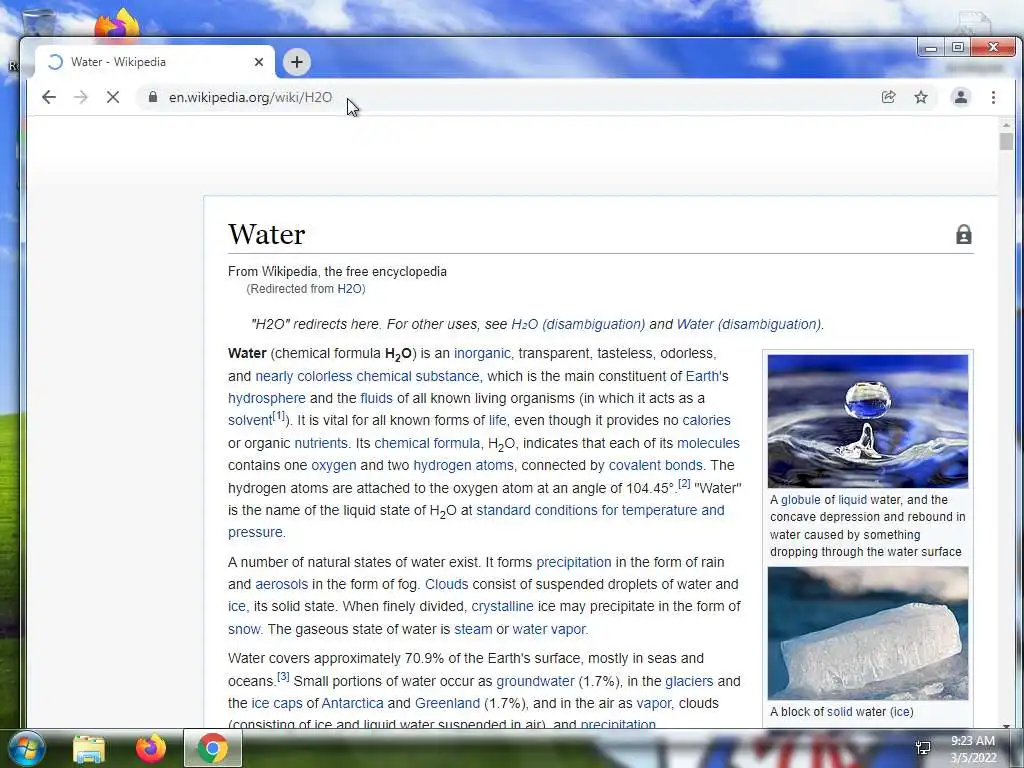The image size is (1024, 768).
Task: Open the H2O redirect link
Action: pos(349,289)
